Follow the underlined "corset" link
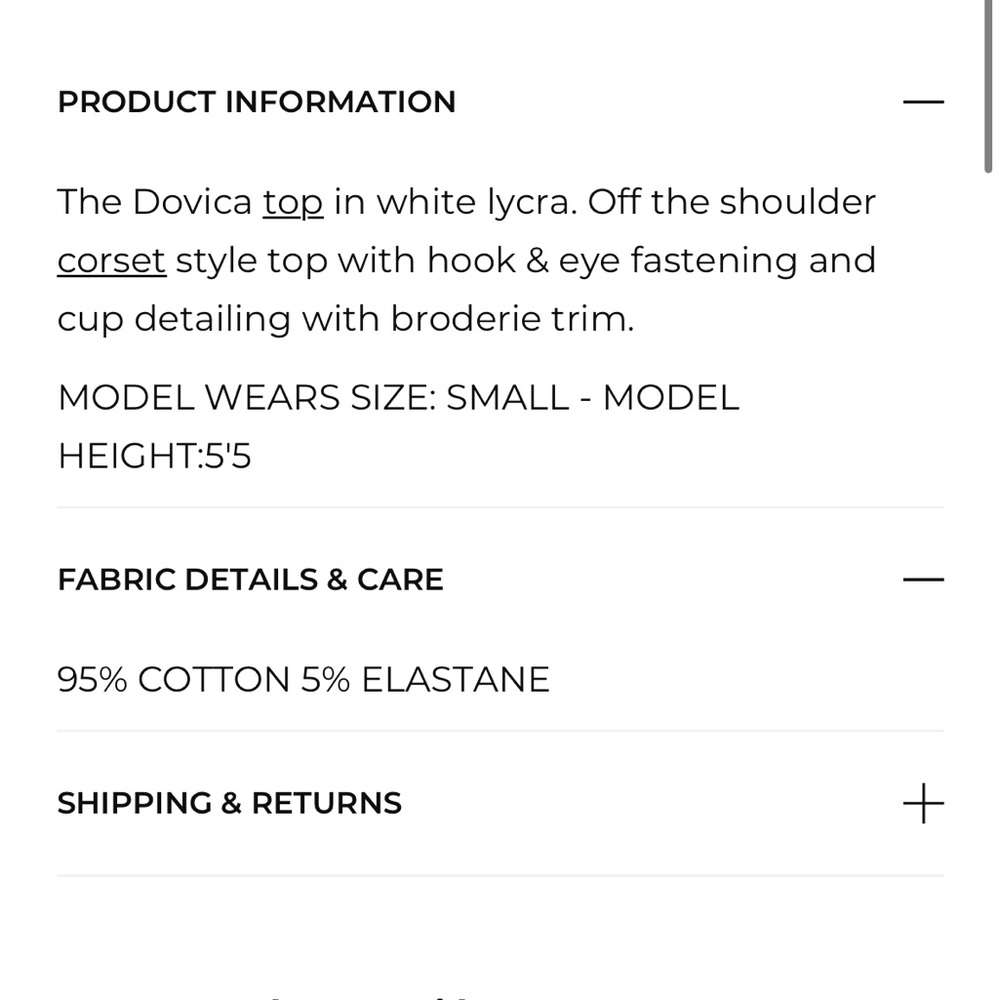Screen dimensions: 1000x1000 point(112,261)
